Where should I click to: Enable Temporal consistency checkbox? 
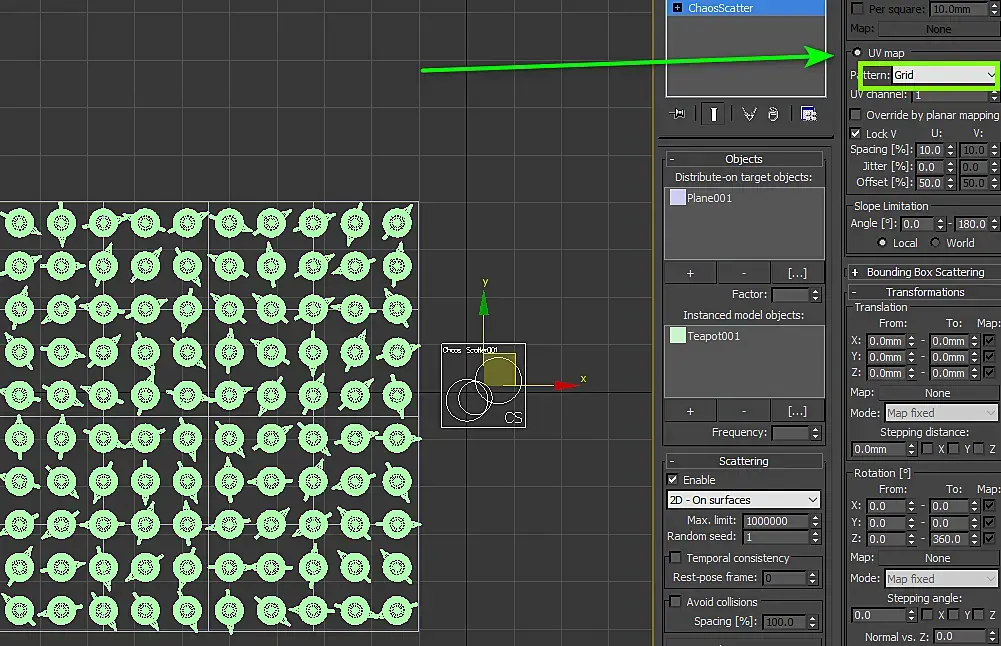(x=675, y=557)
